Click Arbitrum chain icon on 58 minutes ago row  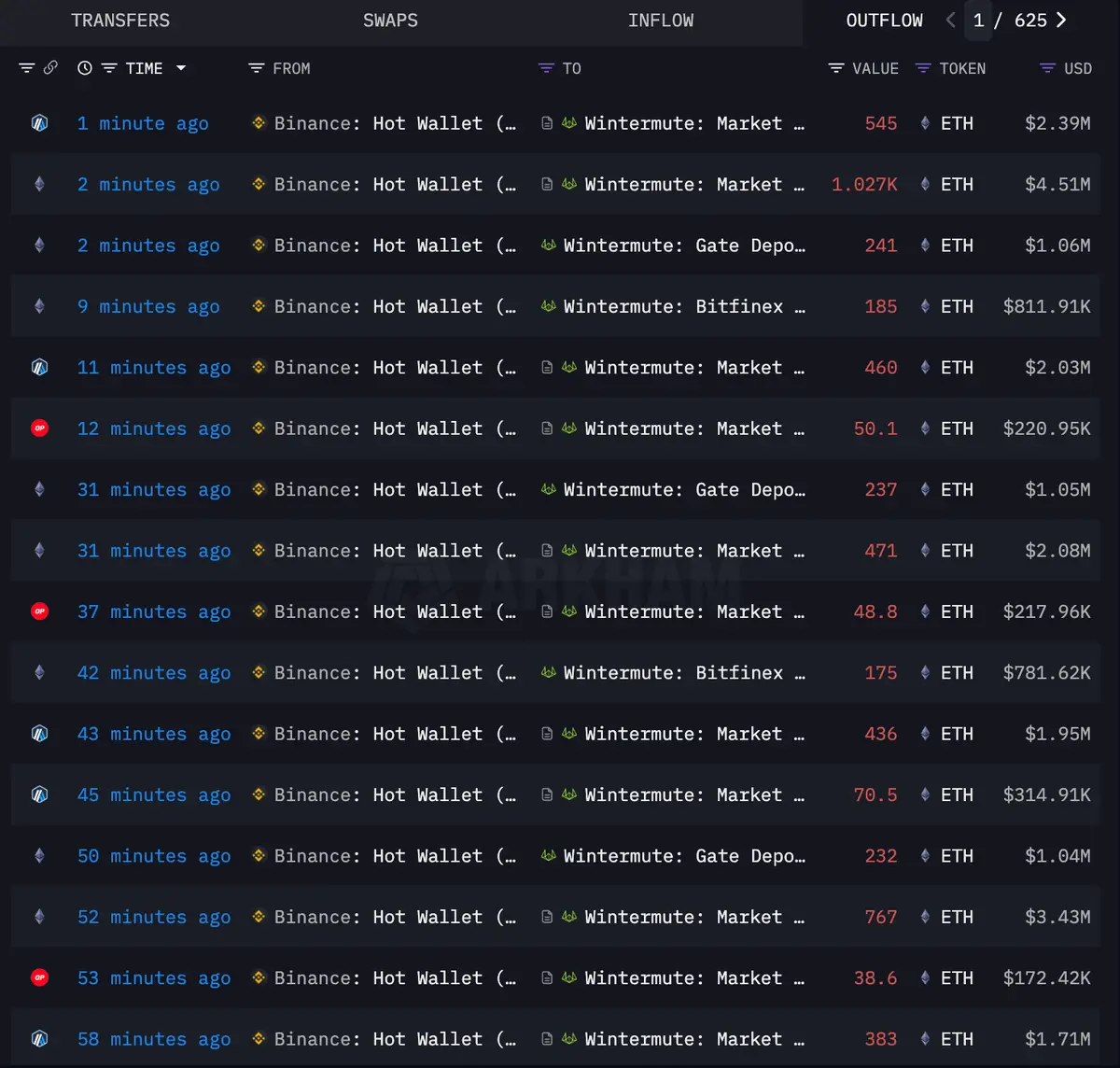(x=39, y=1039)
